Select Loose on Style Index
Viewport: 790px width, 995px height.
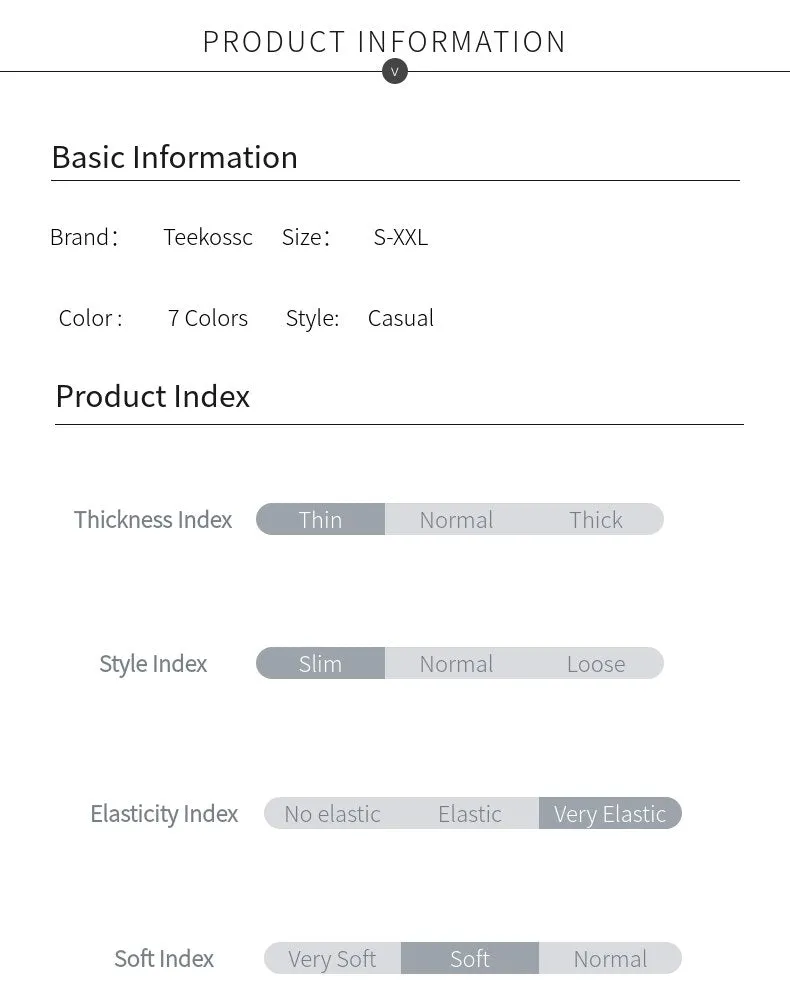pyautogui.click(x=596, y=664)
